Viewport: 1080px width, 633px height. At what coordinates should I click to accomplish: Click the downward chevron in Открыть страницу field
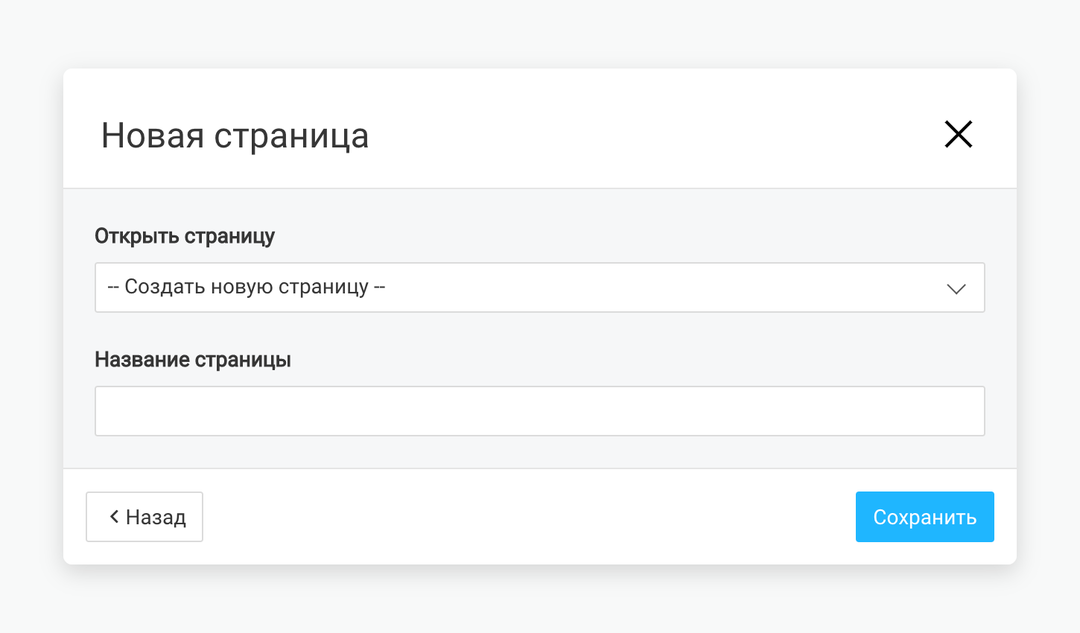(956, 289)
